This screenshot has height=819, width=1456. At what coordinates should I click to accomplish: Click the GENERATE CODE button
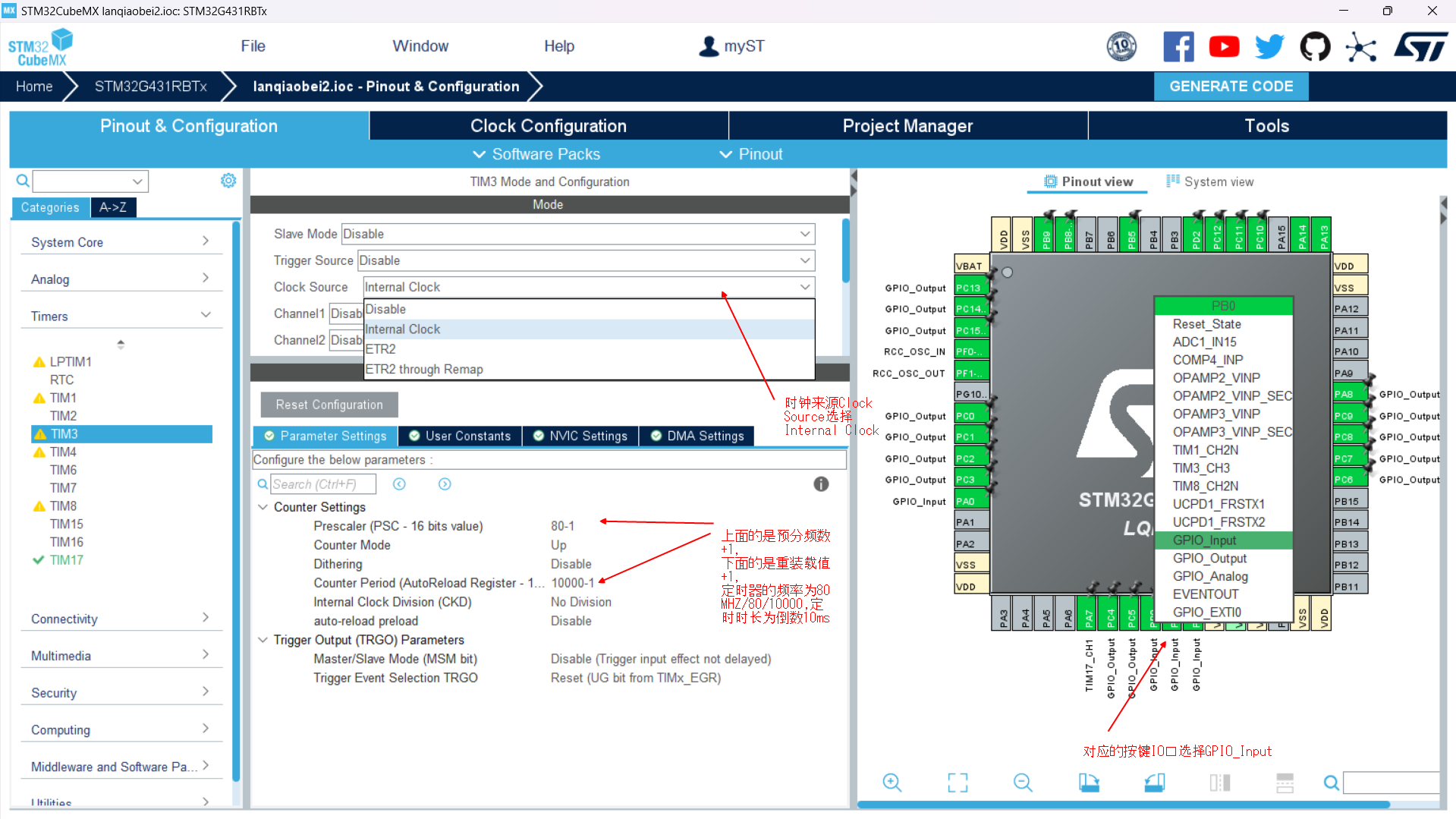tap(1231, 87)
